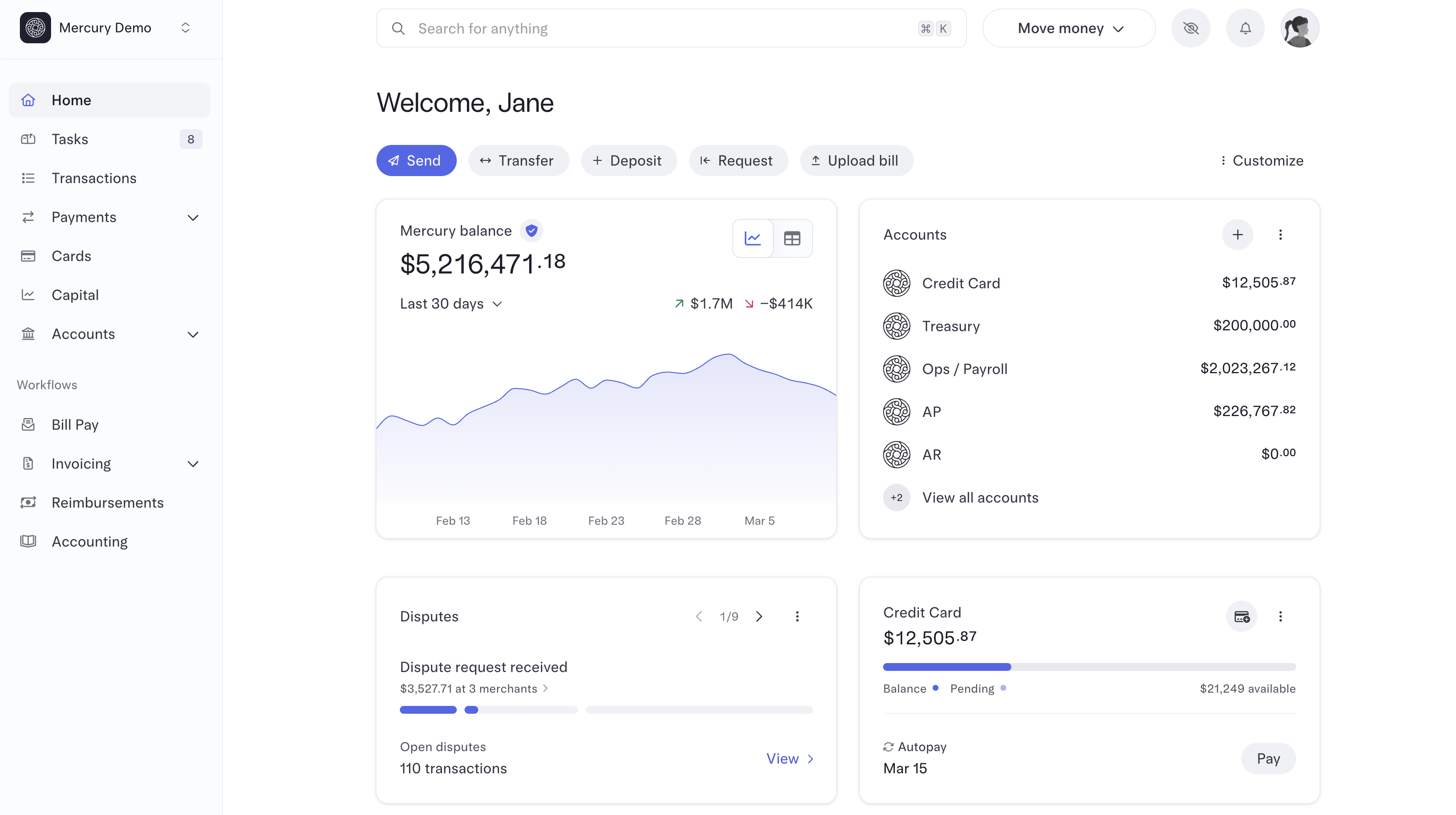The height and width of the screenshot is (815, 1456).
Task: Go to next dispute with right arrow
Action: pos(759,616)
